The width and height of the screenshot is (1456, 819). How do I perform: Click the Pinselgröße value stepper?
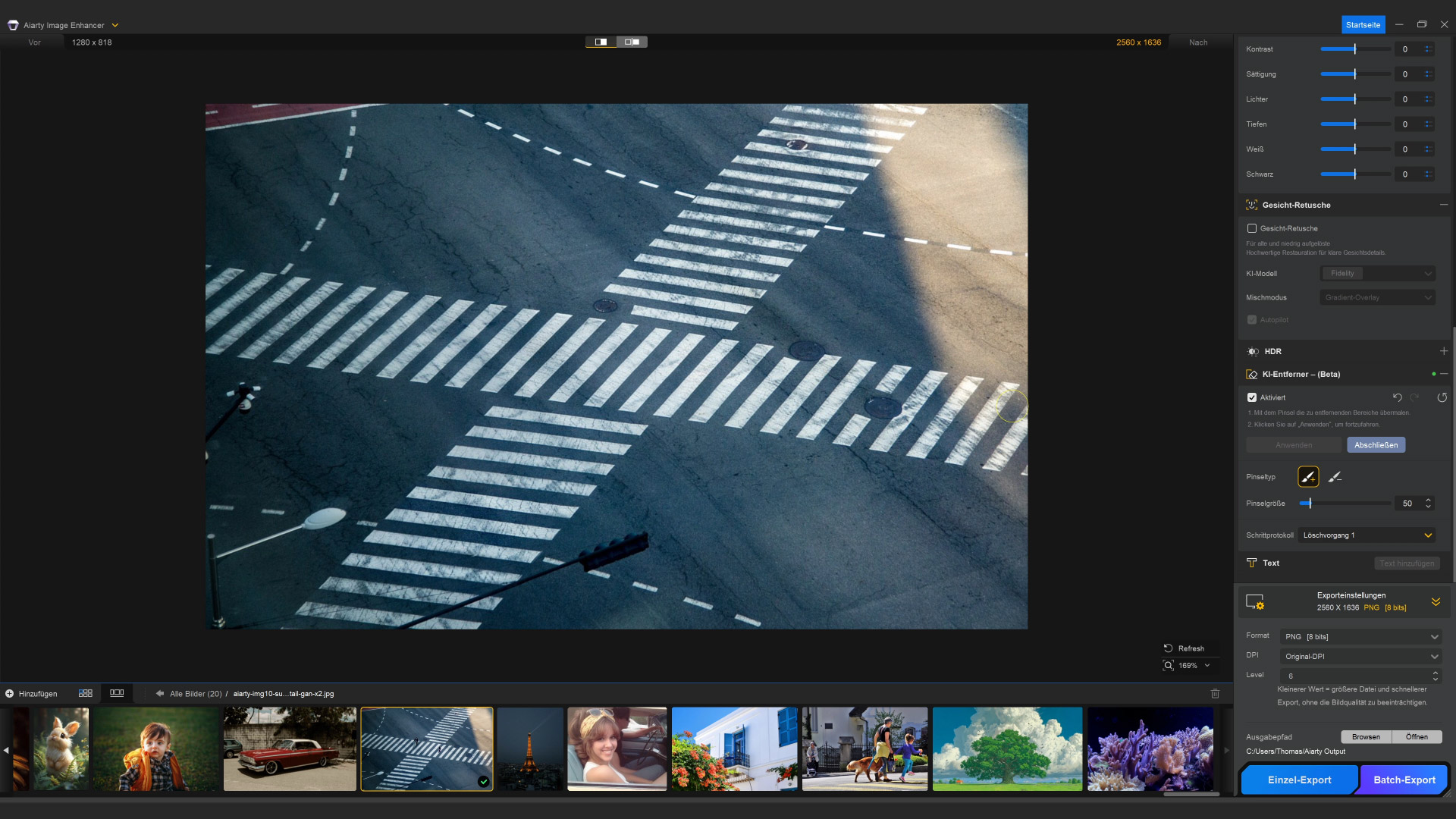(1428, 504)
